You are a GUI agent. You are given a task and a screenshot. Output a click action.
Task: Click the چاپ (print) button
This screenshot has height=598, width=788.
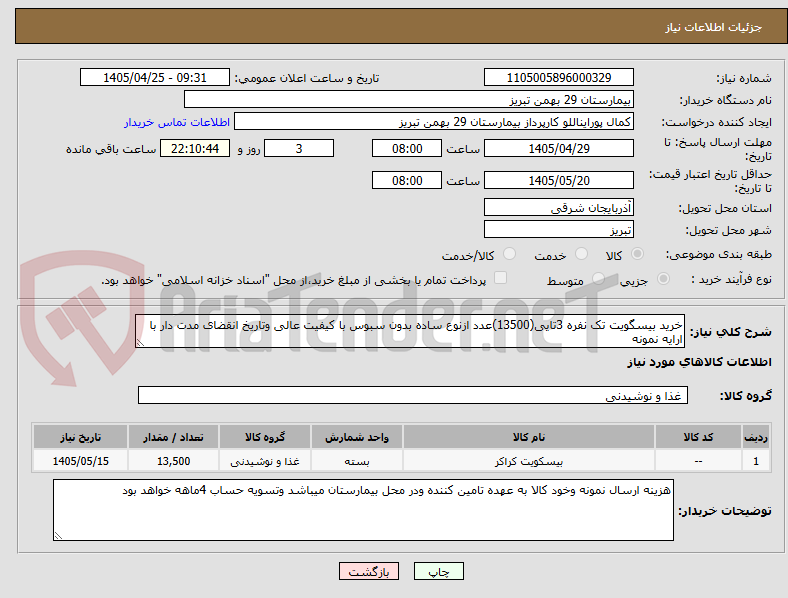point(438,571)
